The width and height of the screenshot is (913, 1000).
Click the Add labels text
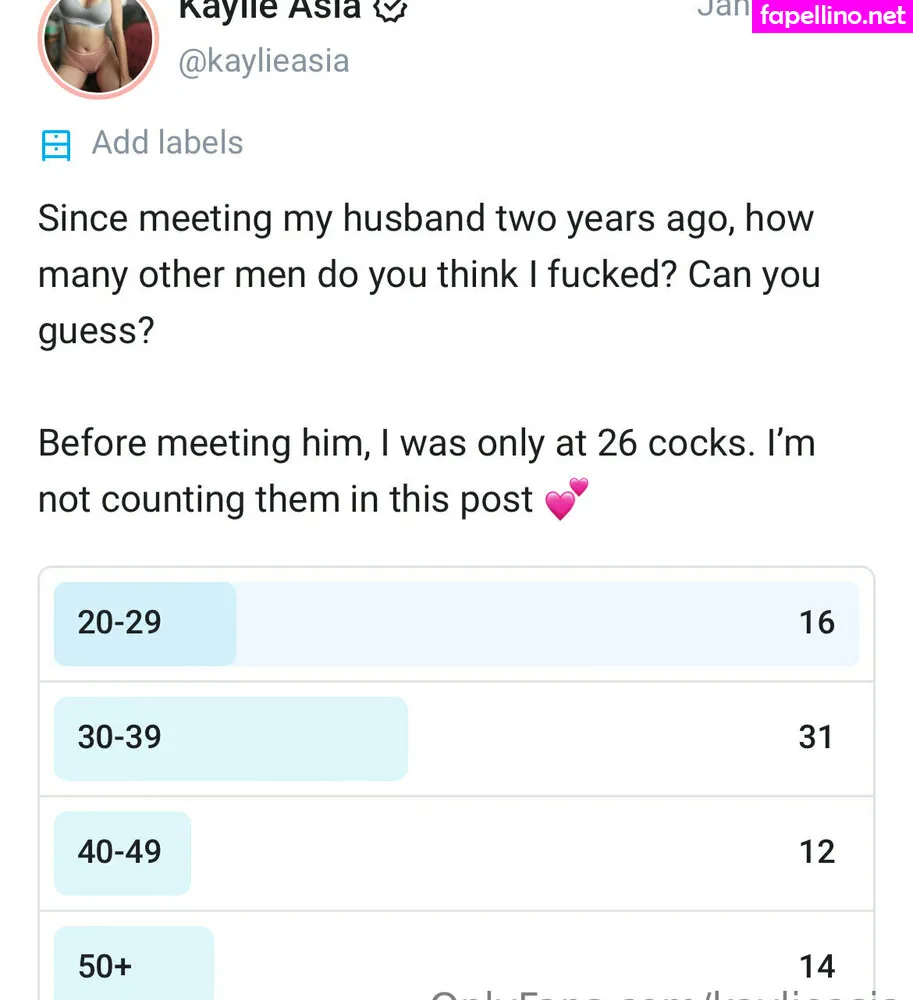(x=167, y=142)
